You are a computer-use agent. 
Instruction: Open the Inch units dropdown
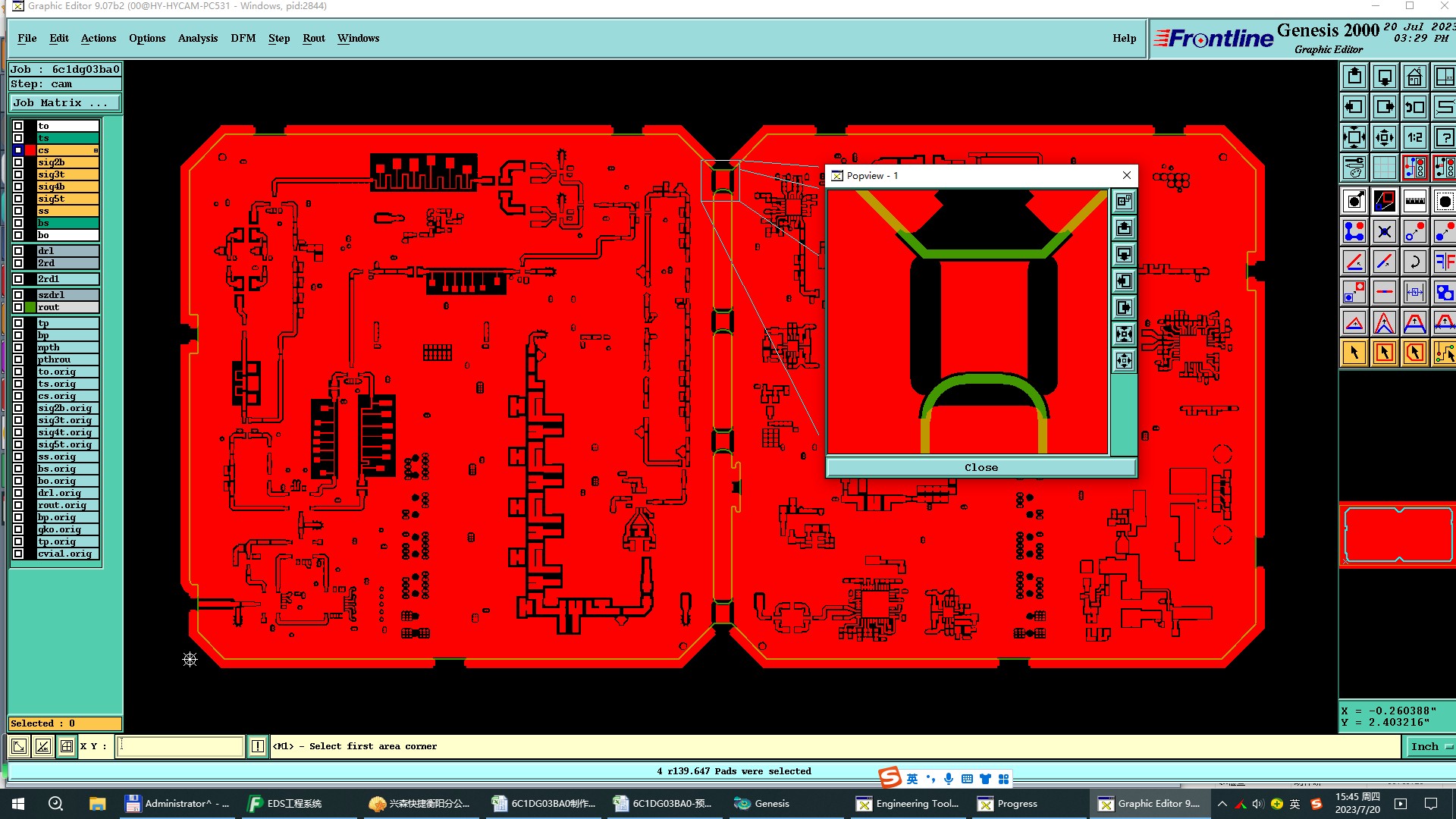(x=1430, y=747)
